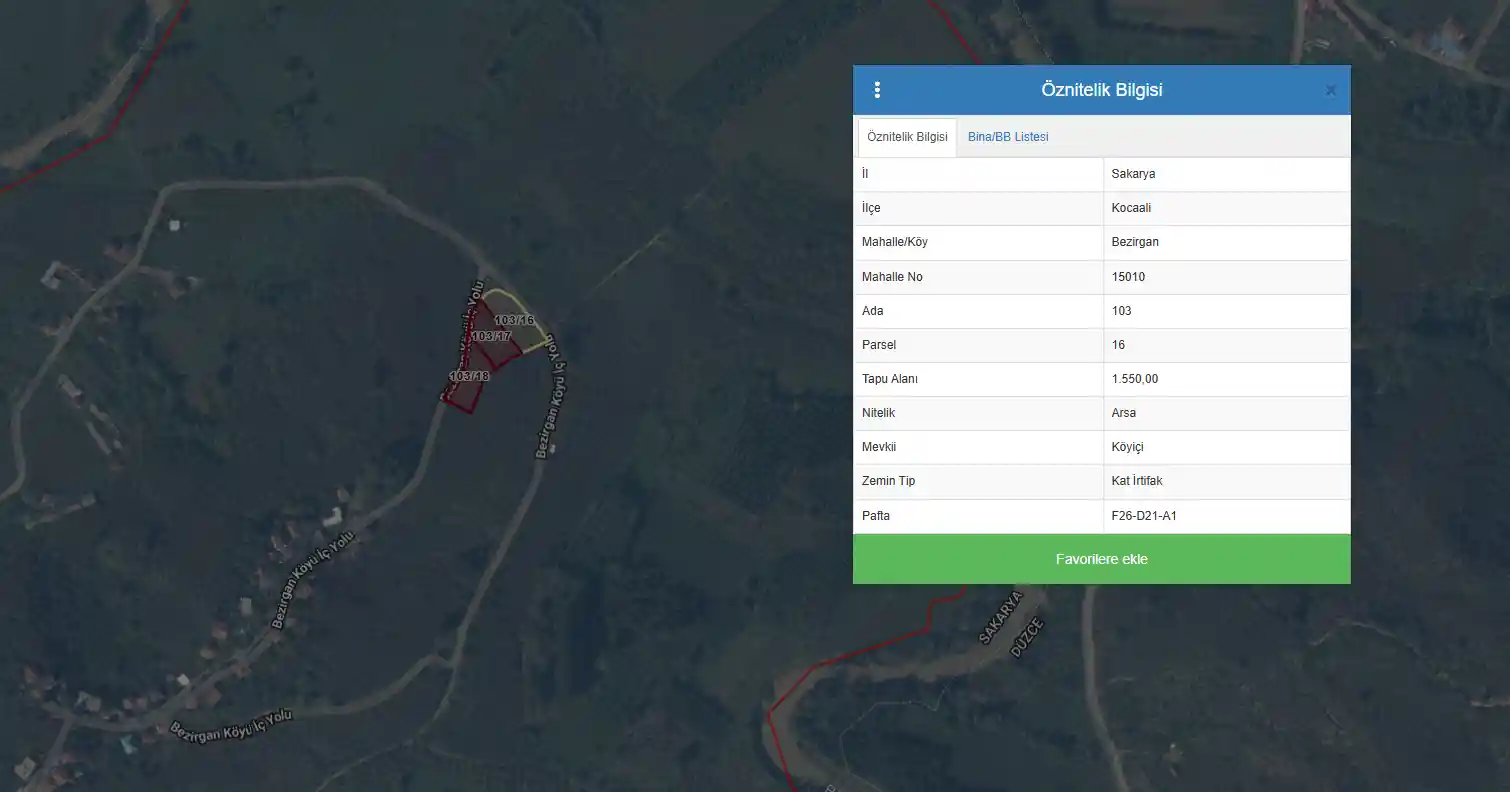Click the Öznitelik Bilgisi panel title bar
The image size is (1510, 792).
[1102, 90]
